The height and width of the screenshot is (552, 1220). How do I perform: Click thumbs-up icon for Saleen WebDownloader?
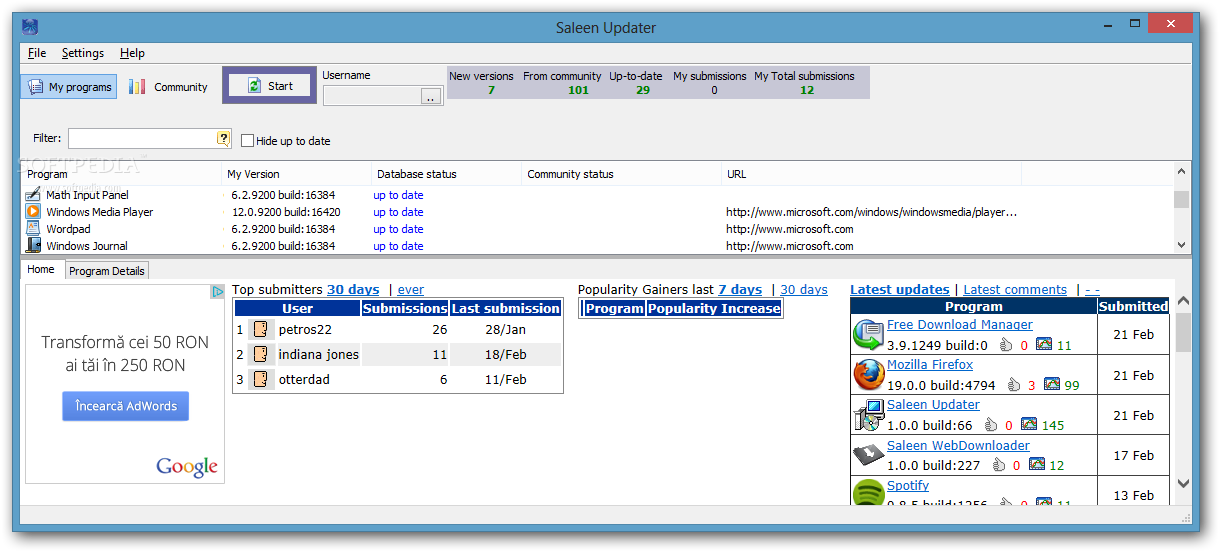point(997,465)
